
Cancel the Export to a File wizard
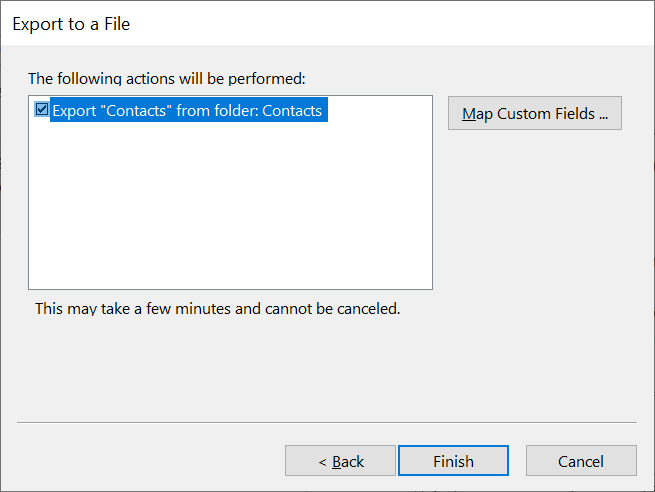coord(581,461)
